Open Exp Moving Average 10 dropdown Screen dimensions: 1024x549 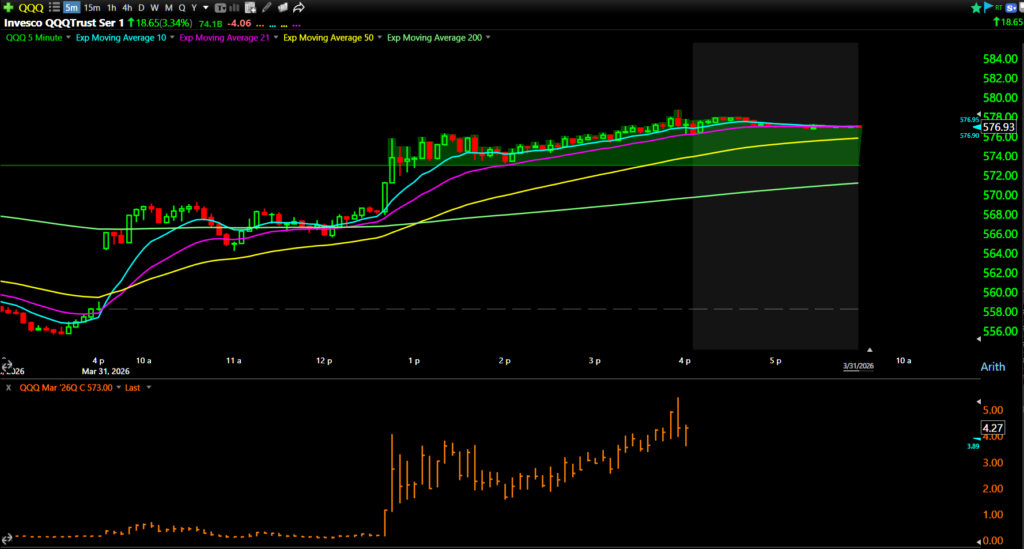pos(172,37)
